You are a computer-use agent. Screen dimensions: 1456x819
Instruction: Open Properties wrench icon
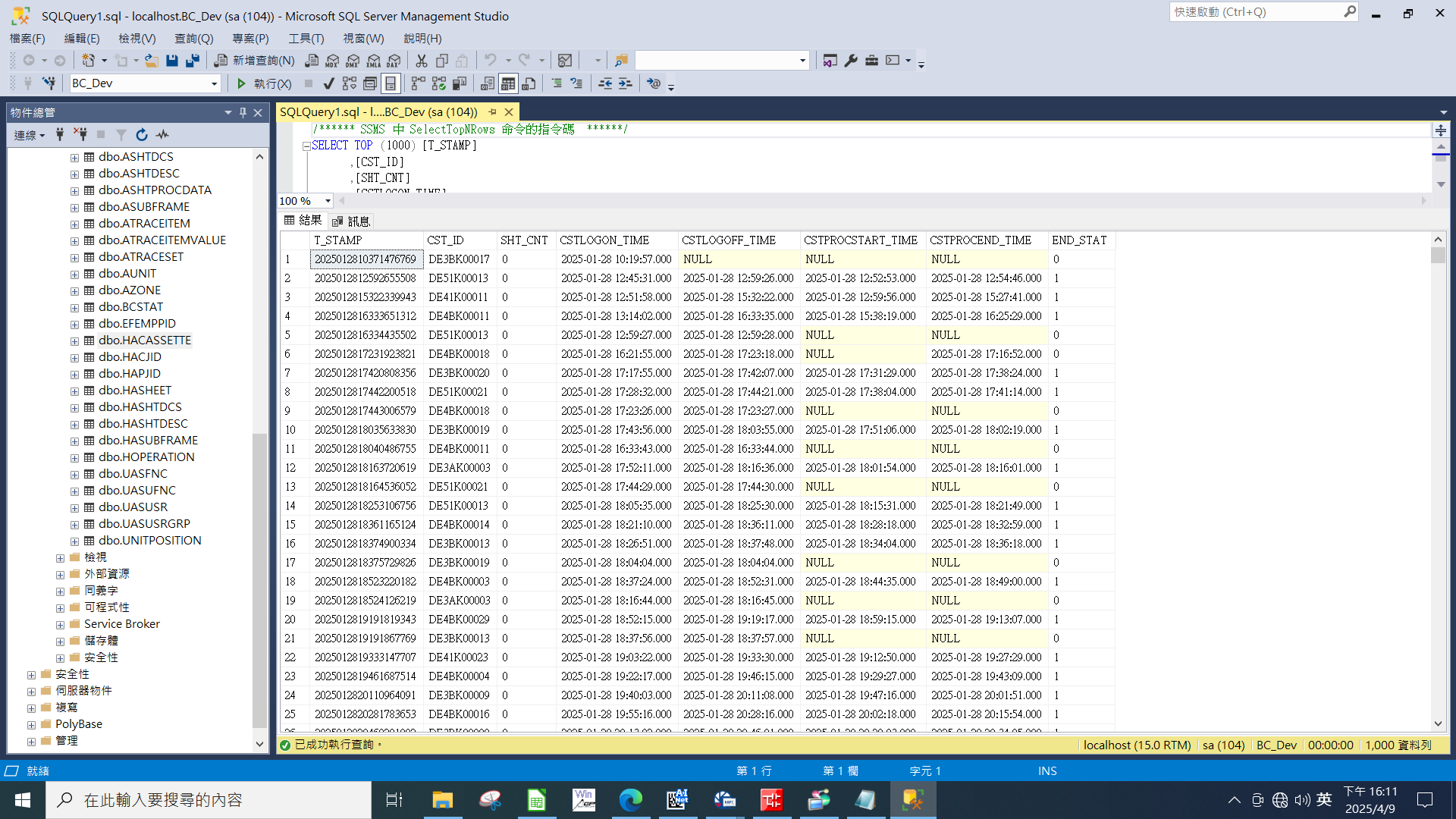pyautogui.click(x=851, y=61)
